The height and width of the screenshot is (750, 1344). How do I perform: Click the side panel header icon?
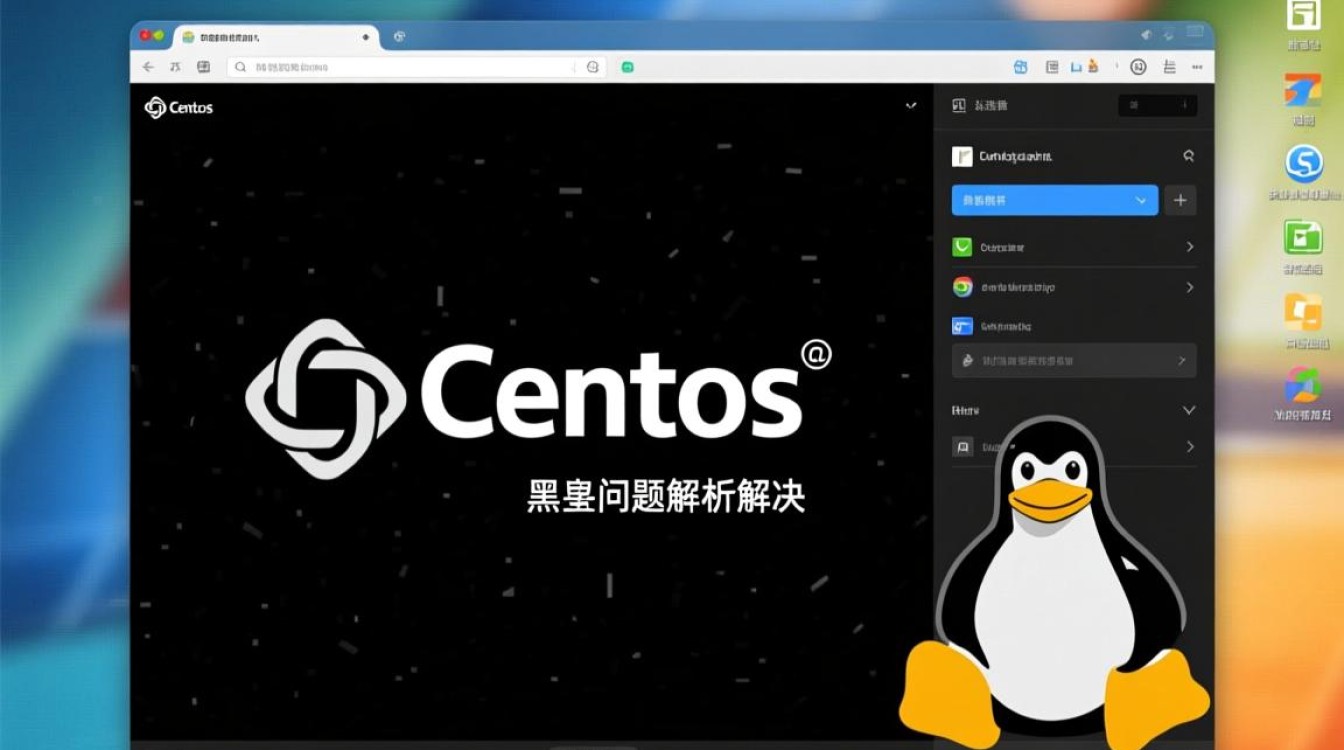[959, 105]
